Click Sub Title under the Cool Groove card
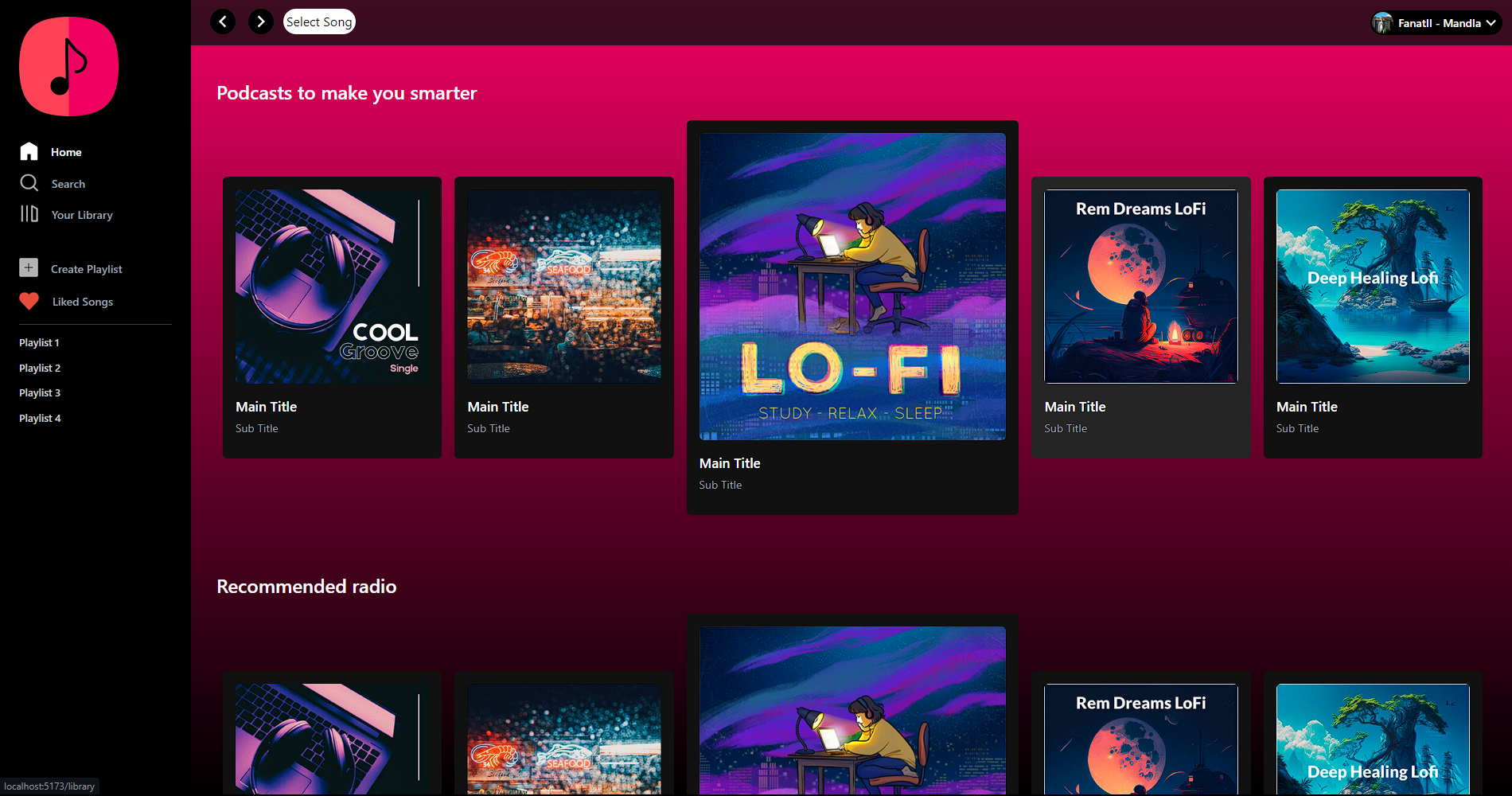The height and width of the screenshot is (796, 1512). (x=257, y=428)
